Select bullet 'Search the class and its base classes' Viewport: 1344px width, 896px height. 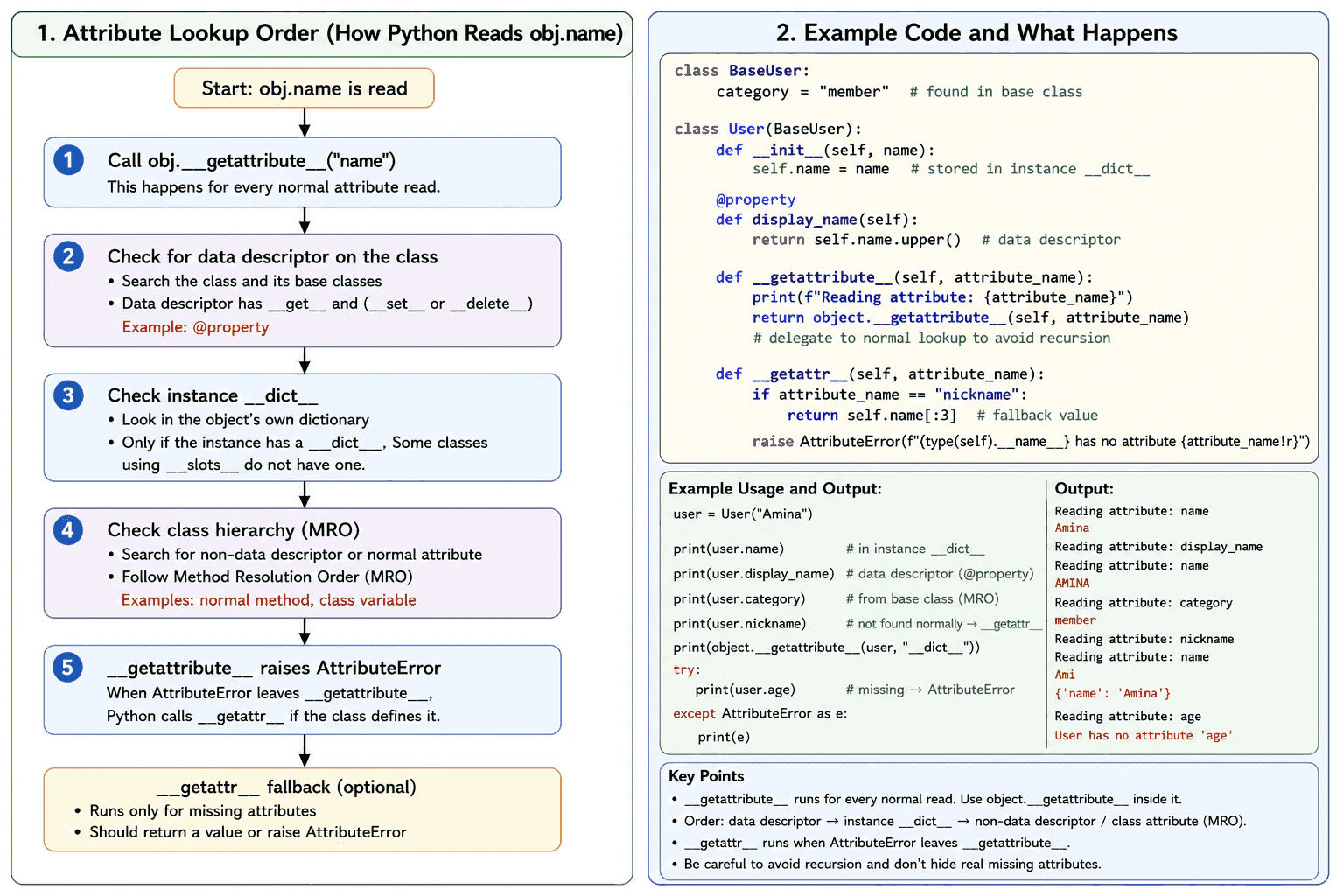tap(252, 281)
